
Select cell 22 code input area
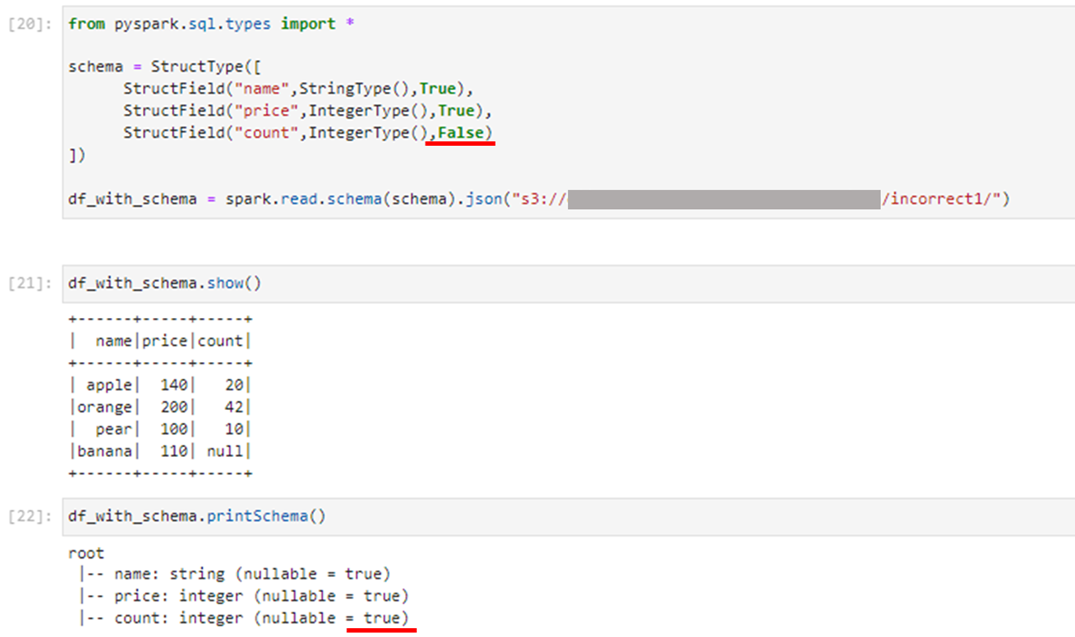(568, 516)
